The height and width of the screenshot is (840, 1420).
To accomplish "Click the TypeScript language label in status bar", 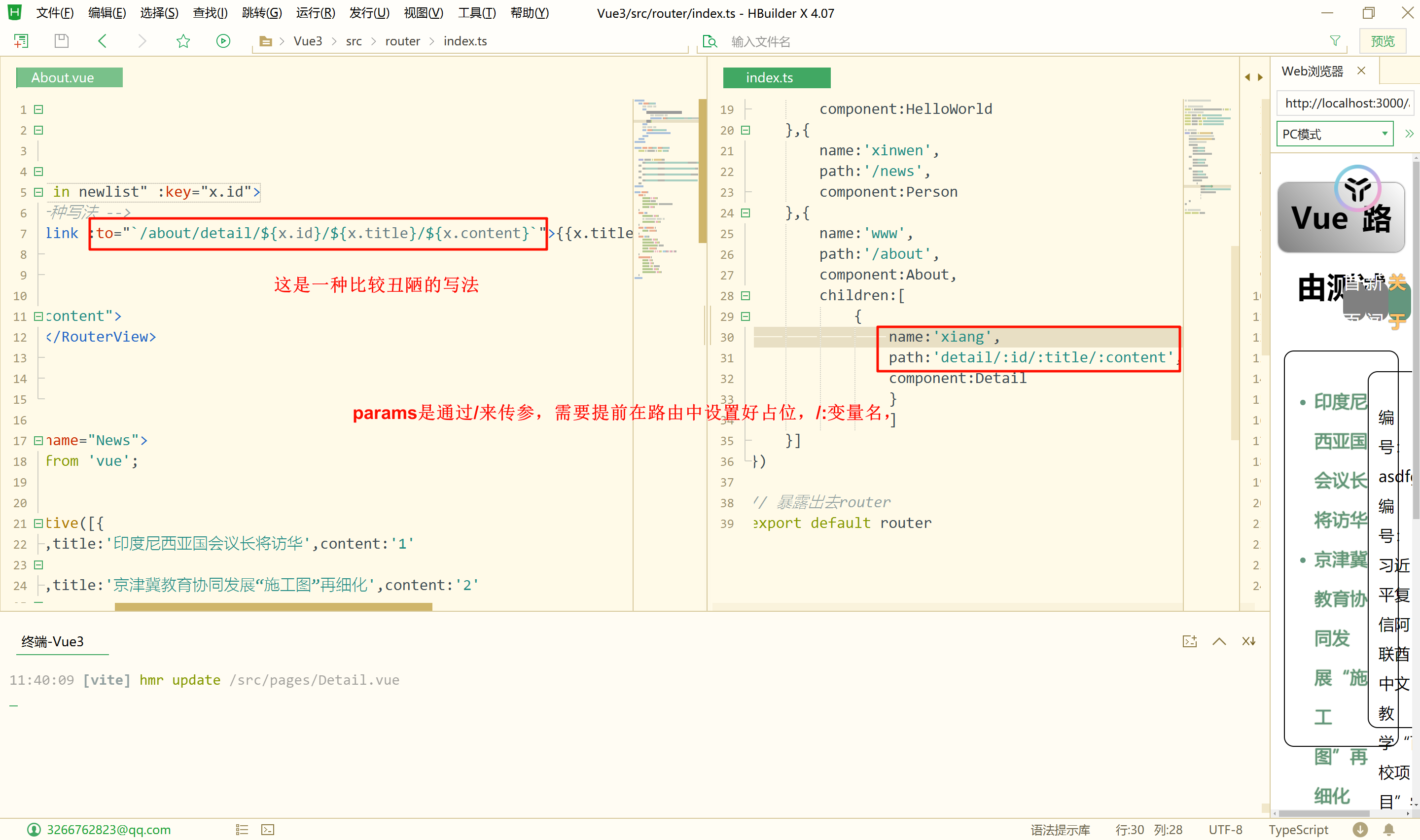I will coord(1298,829).
